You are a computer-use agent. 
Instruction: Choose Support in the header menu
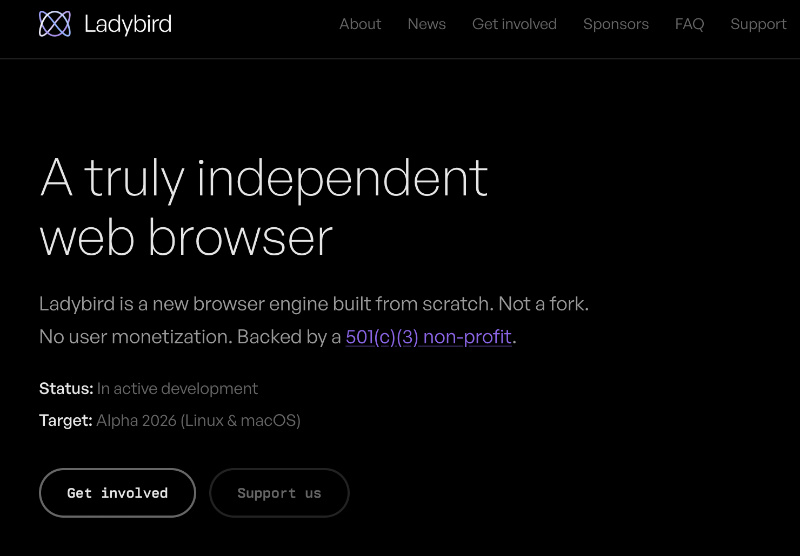click(758, 24)
